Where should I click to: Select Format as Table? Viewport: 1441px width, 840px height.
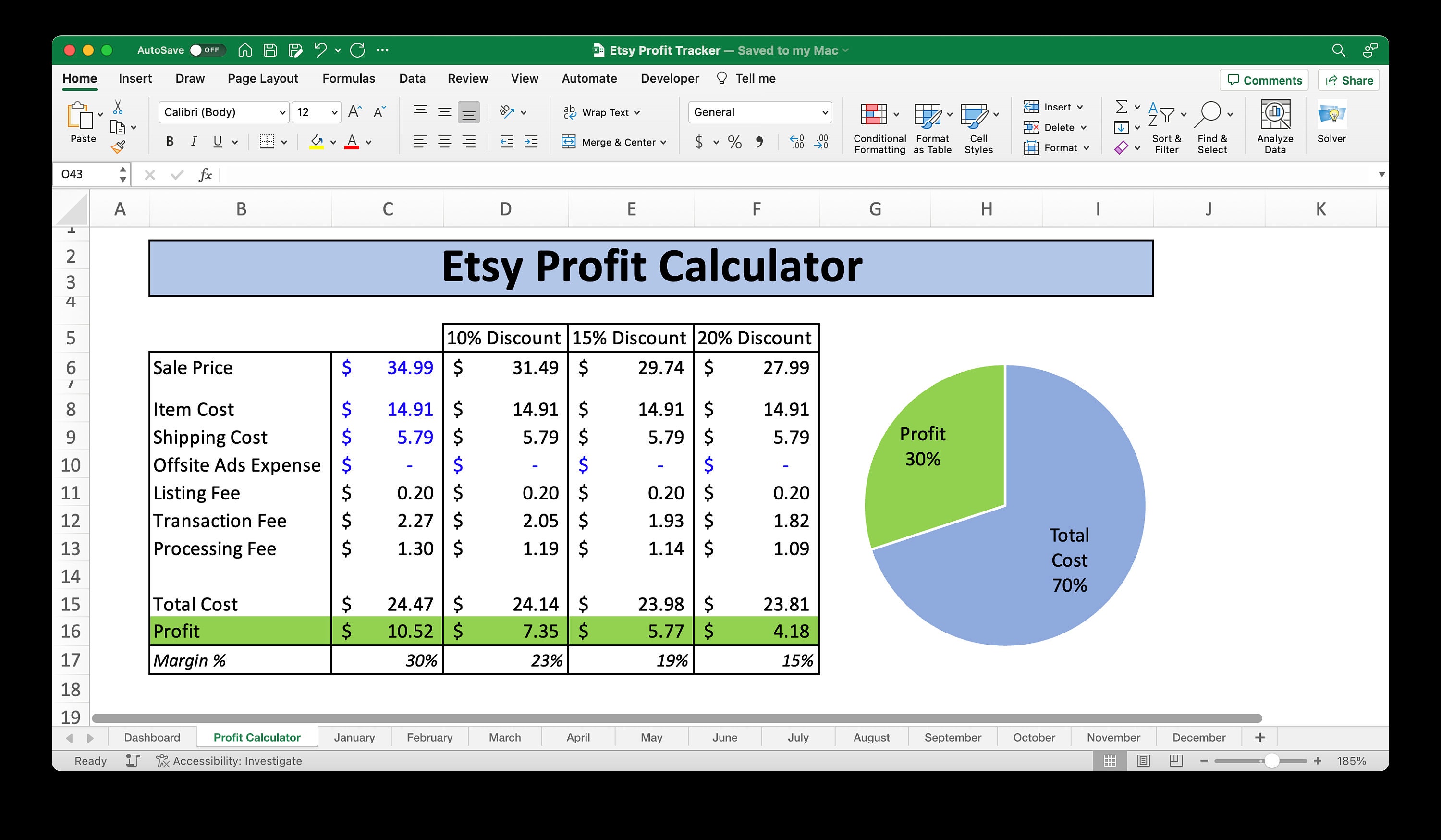pos(929,126)
